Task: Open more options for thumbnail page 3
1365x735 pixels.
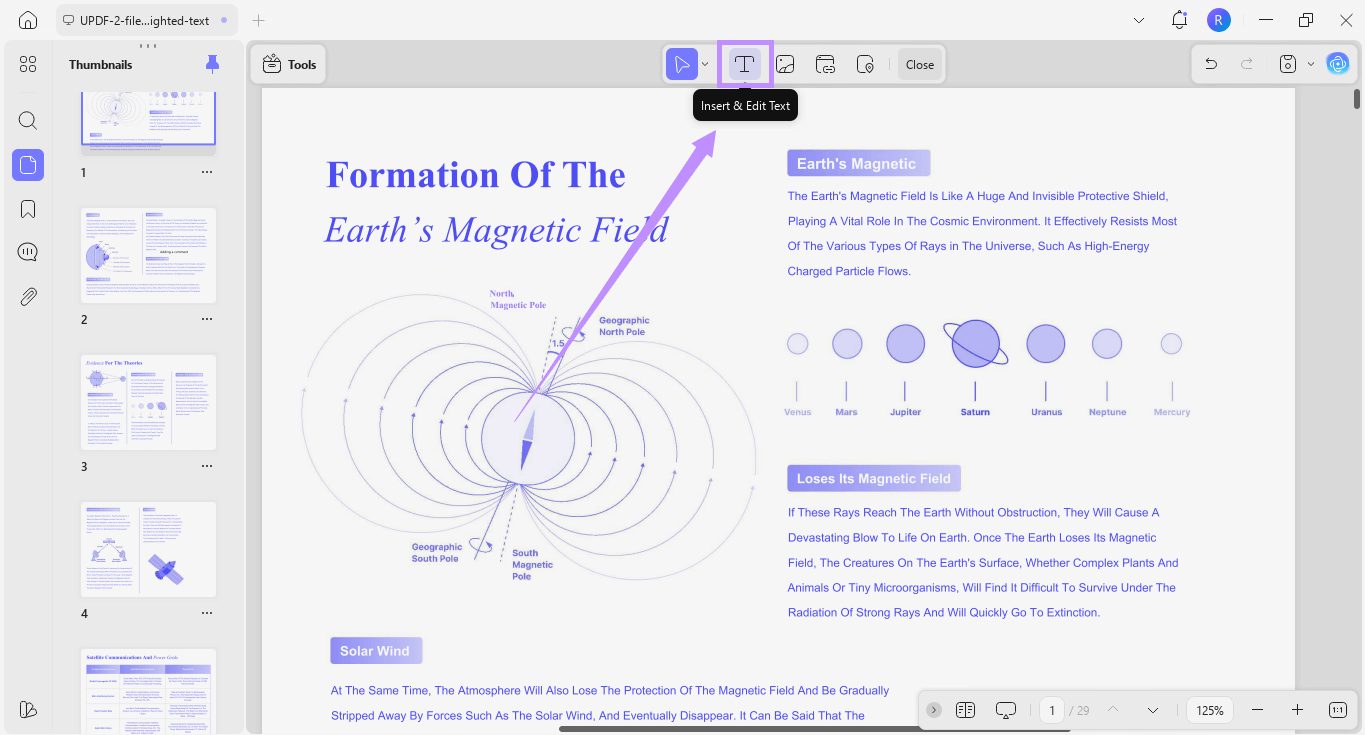Action: coord(207,466)
